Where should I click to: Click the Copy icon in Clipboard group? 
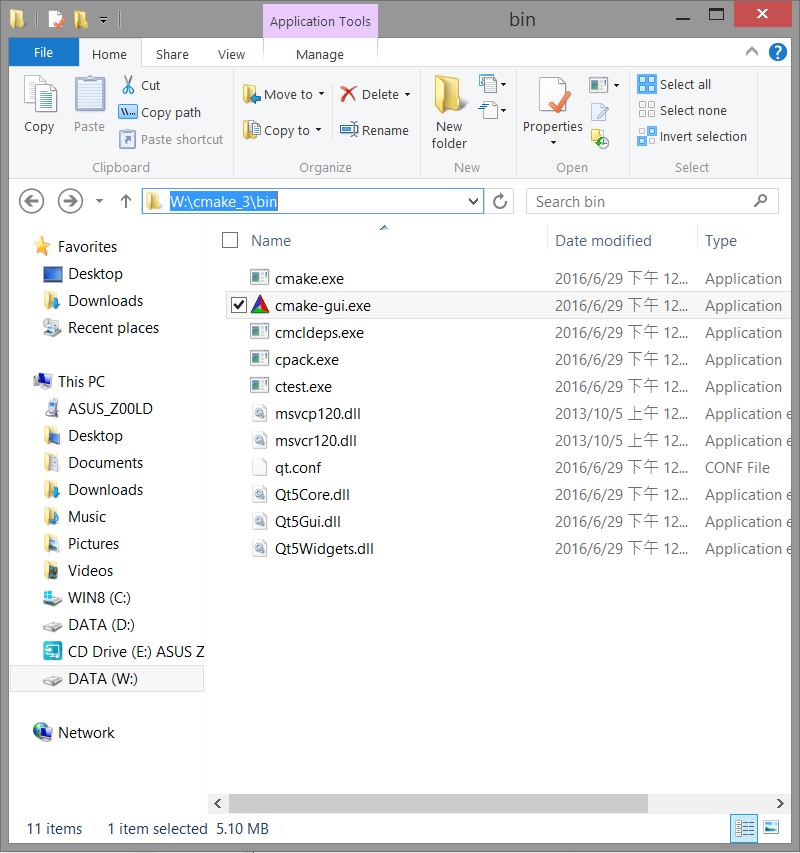click(40, 95)
